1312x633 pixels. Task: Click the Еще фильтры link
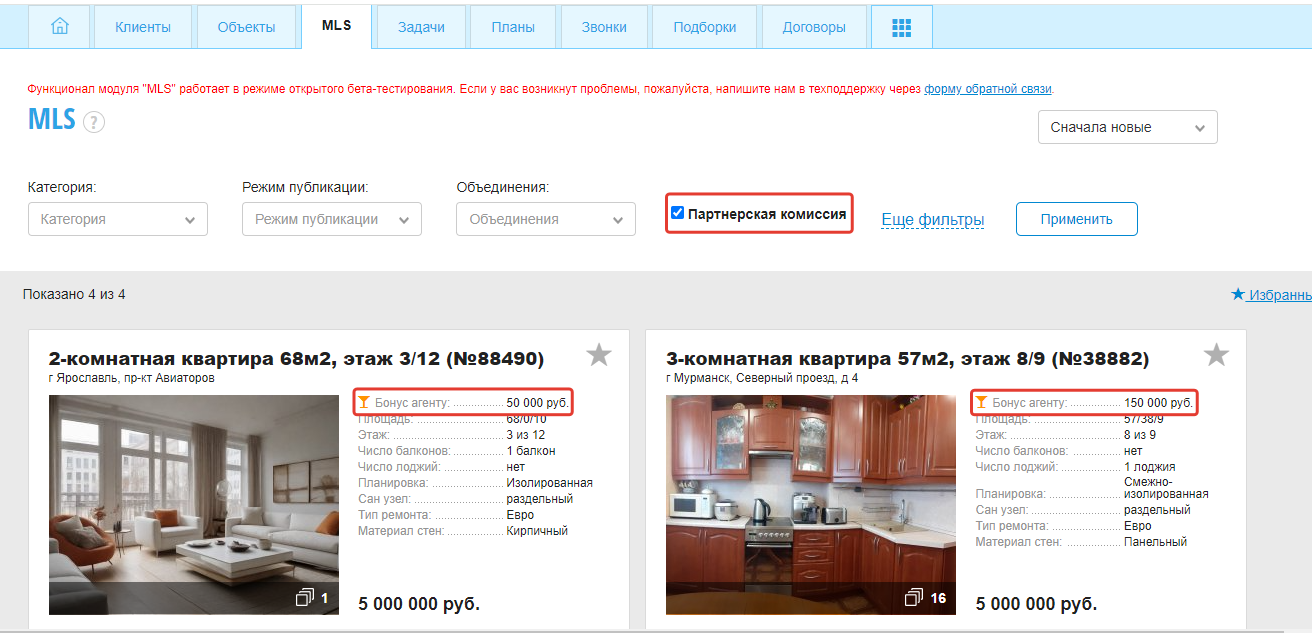[932, 219]
